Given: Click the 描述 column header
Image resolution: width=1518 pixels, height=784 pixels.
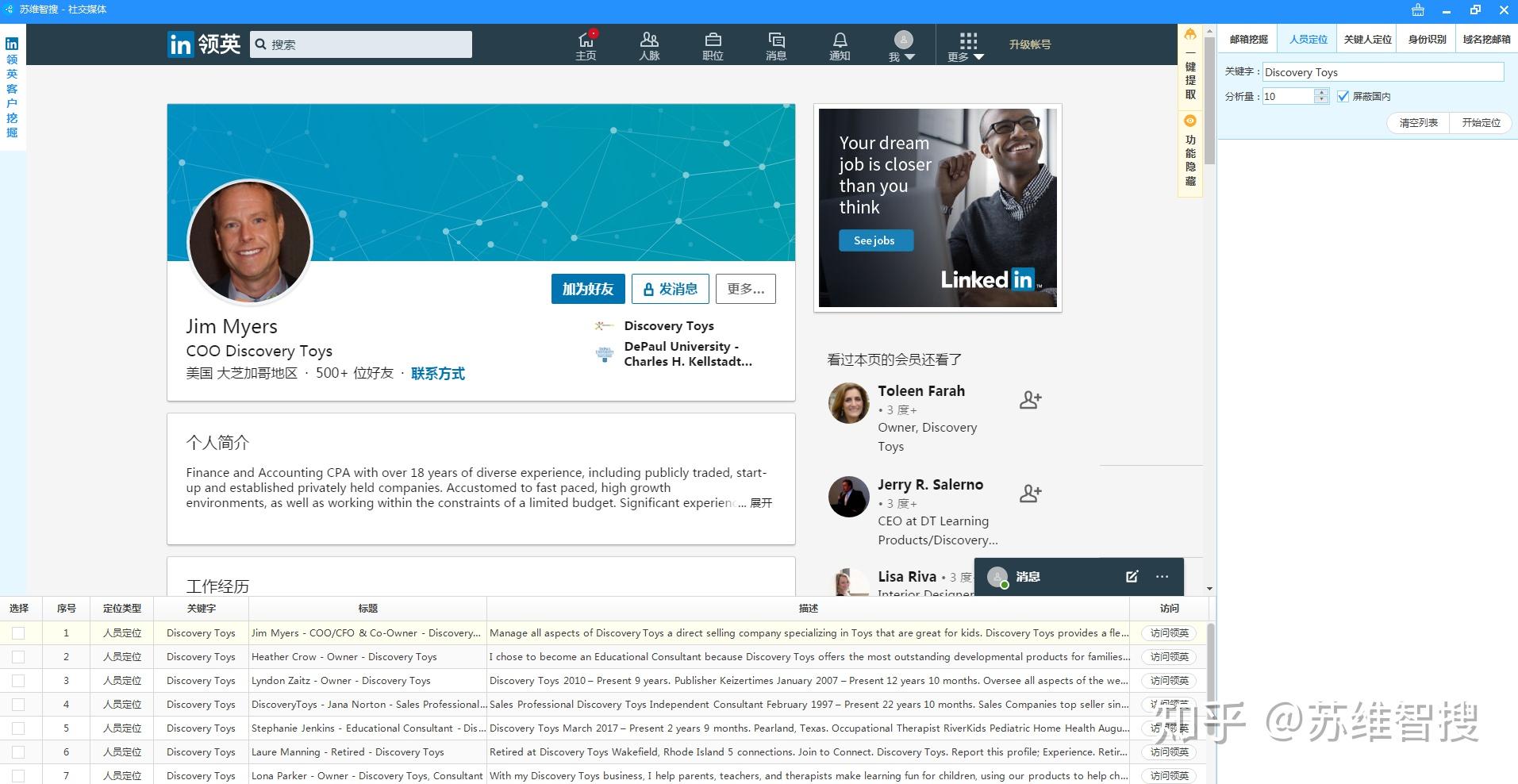Looking at the screenshot, I should (x=808, y=609).
